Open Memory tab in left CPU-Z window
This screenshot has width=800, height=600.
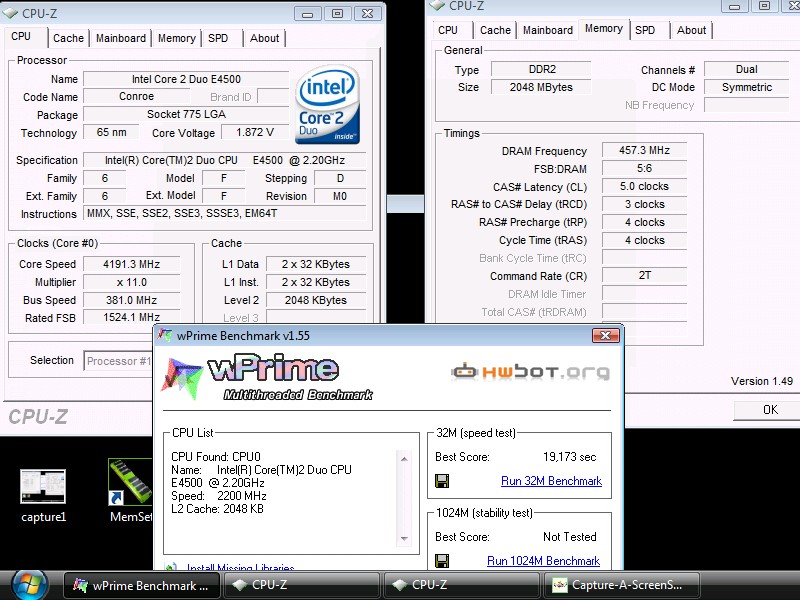[177, 38]
